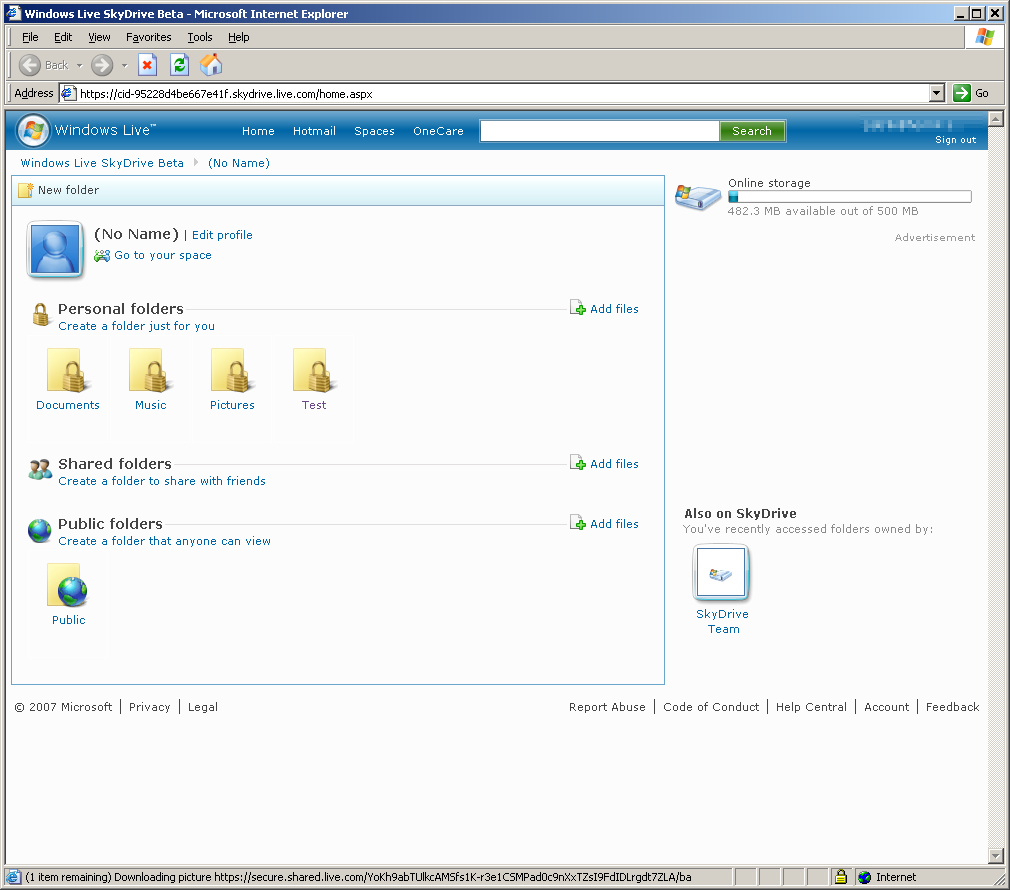Image resolution: width=1010 pixels, height=890 pixels.
Task: Click the SkyDrive Team text link
Action: [x=722, y=621]
